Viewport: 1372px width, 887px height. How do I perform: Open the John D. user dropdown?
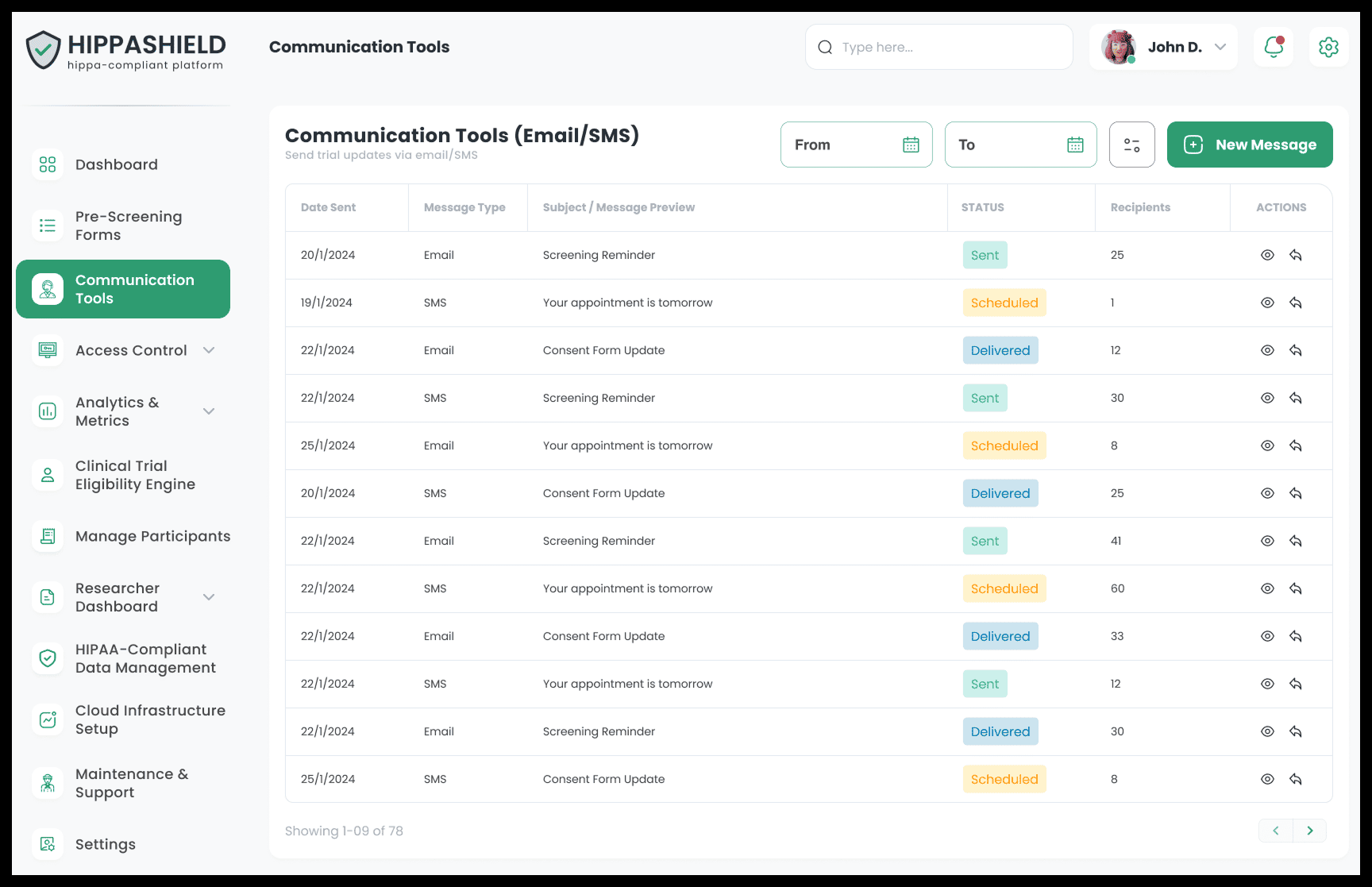click(x=1220, y=47)
